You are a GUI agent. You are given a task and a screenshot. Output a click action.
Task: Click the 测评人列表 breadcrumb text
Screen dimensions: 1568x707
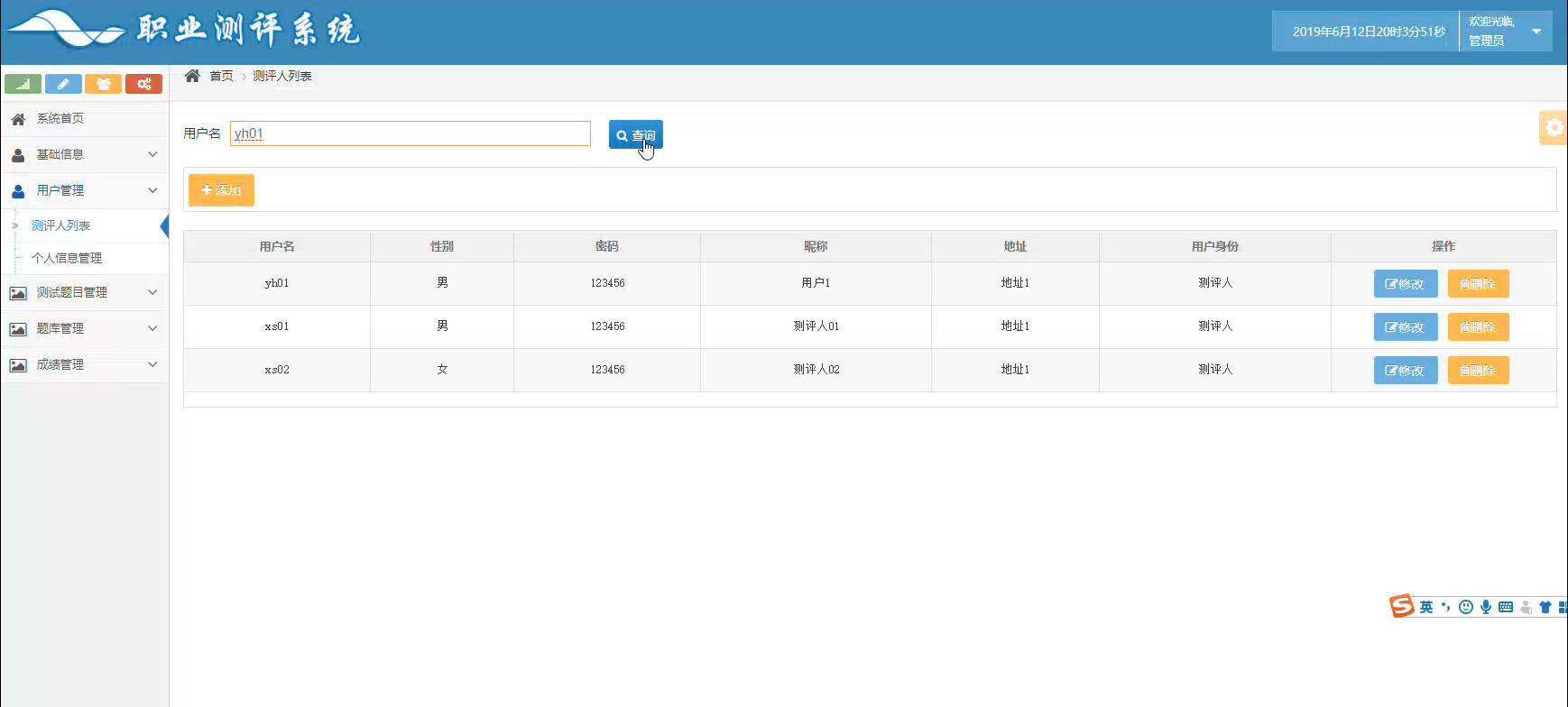pyautogui.click(x=282, y=76)
